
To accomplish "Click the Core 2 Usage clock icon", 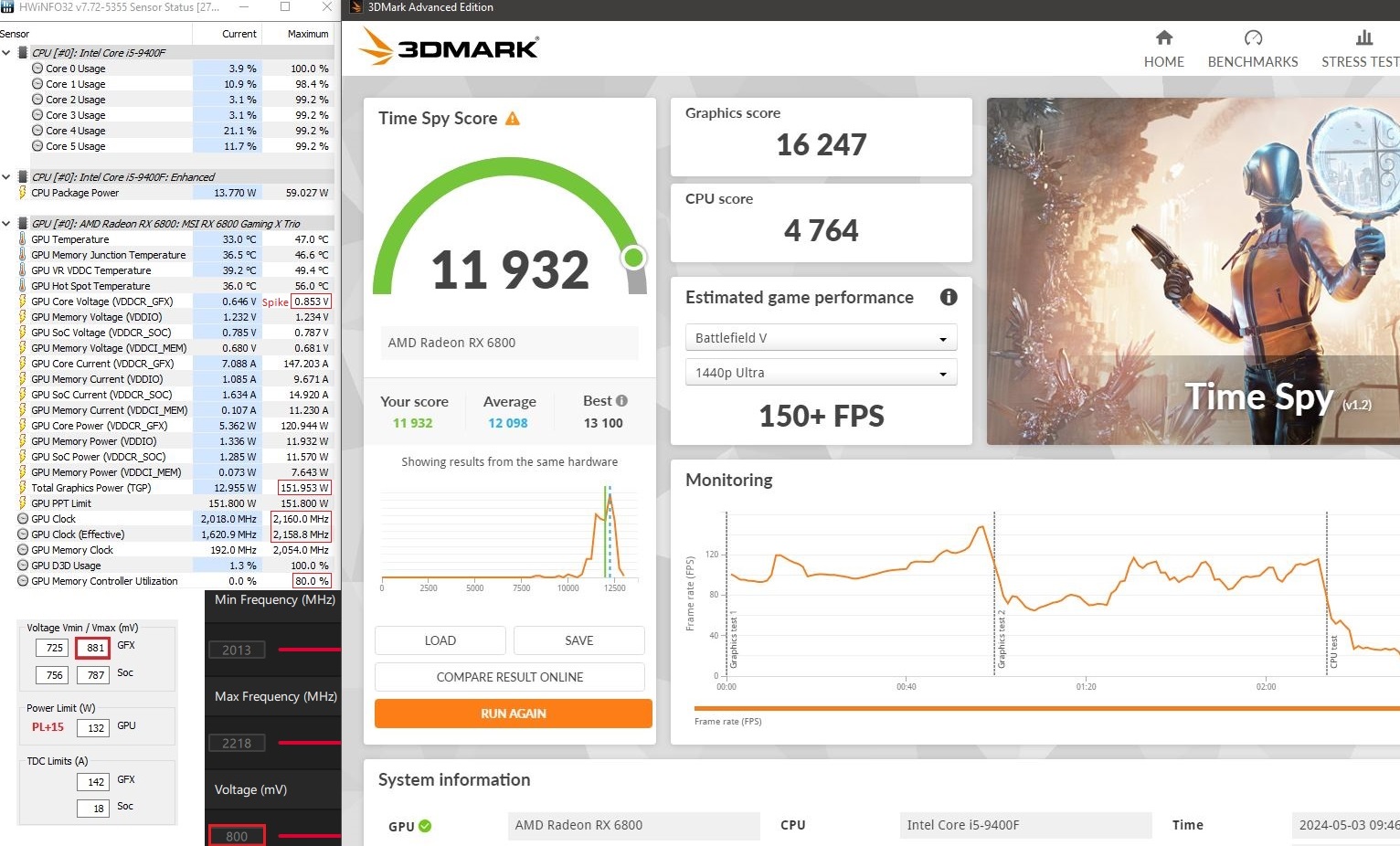I will [37, 100].
